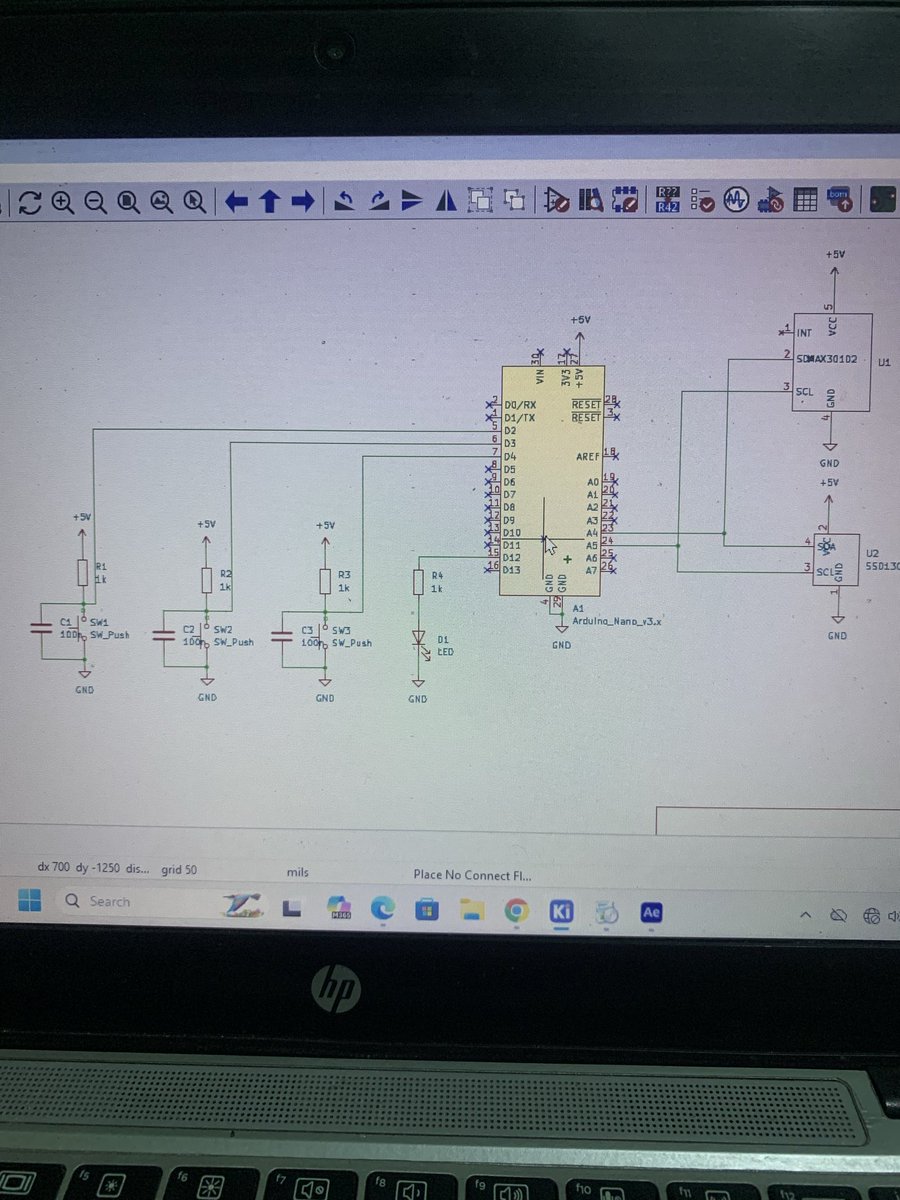Click the Zoom to Fit icon
This screenshot has width=900, height=1200.
pos(129,202)
